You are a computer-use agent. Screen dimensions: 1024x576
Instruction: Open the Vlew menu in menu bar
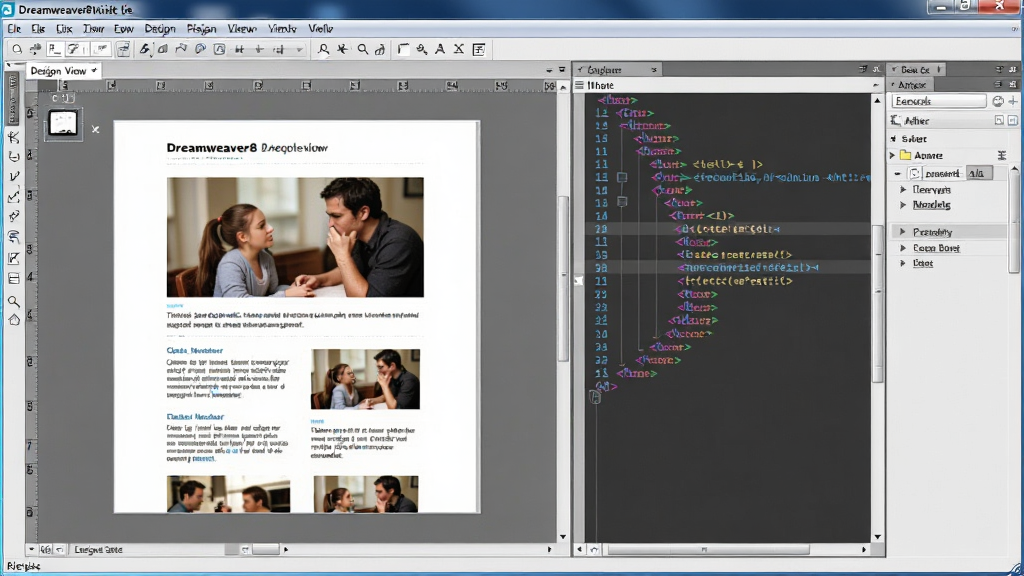click(242, 29)
